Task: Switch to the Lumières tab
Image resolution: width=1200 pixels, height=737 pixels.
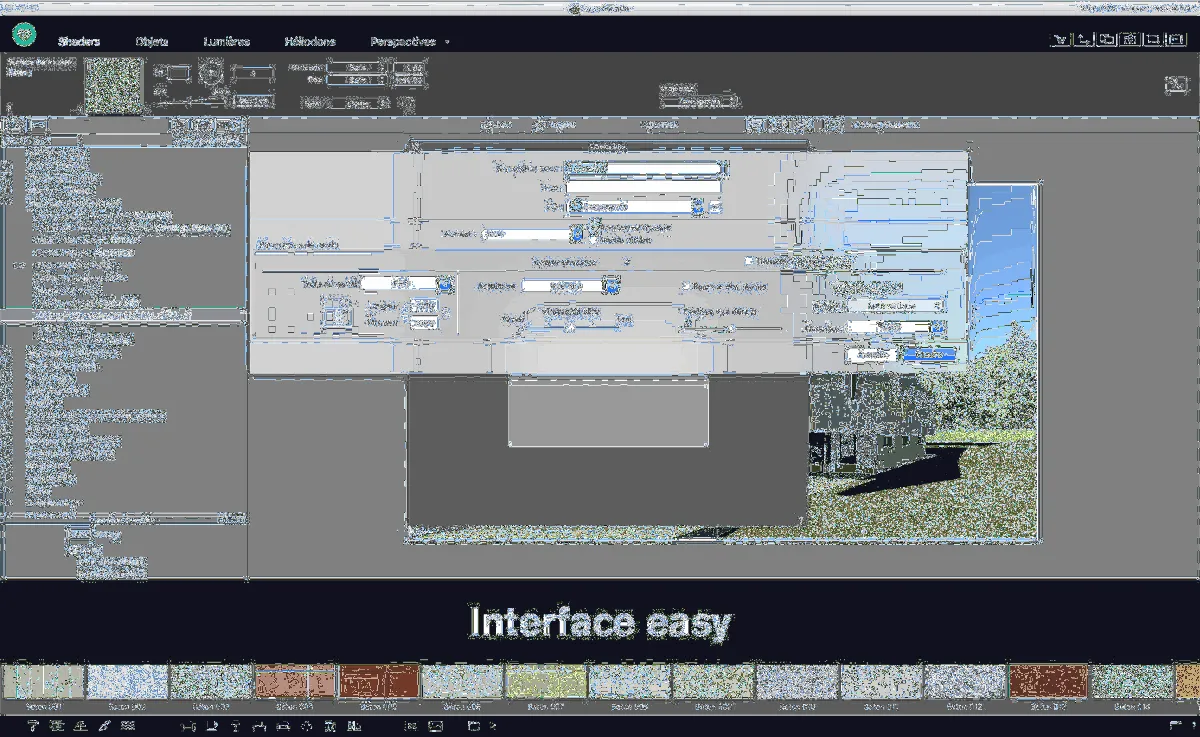Action: (x=226, y=42)
